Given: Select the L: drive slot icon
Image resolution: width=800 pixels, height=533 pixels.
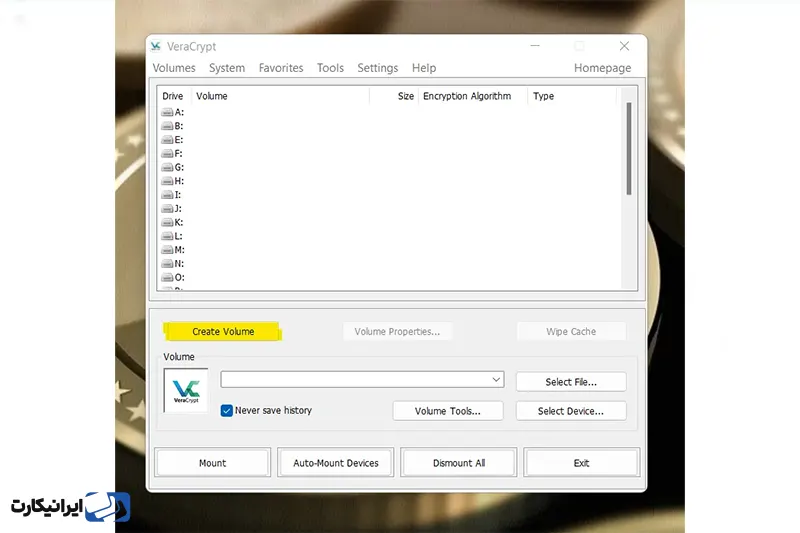Looking at the screenshot, I should [x=167, y=236].
